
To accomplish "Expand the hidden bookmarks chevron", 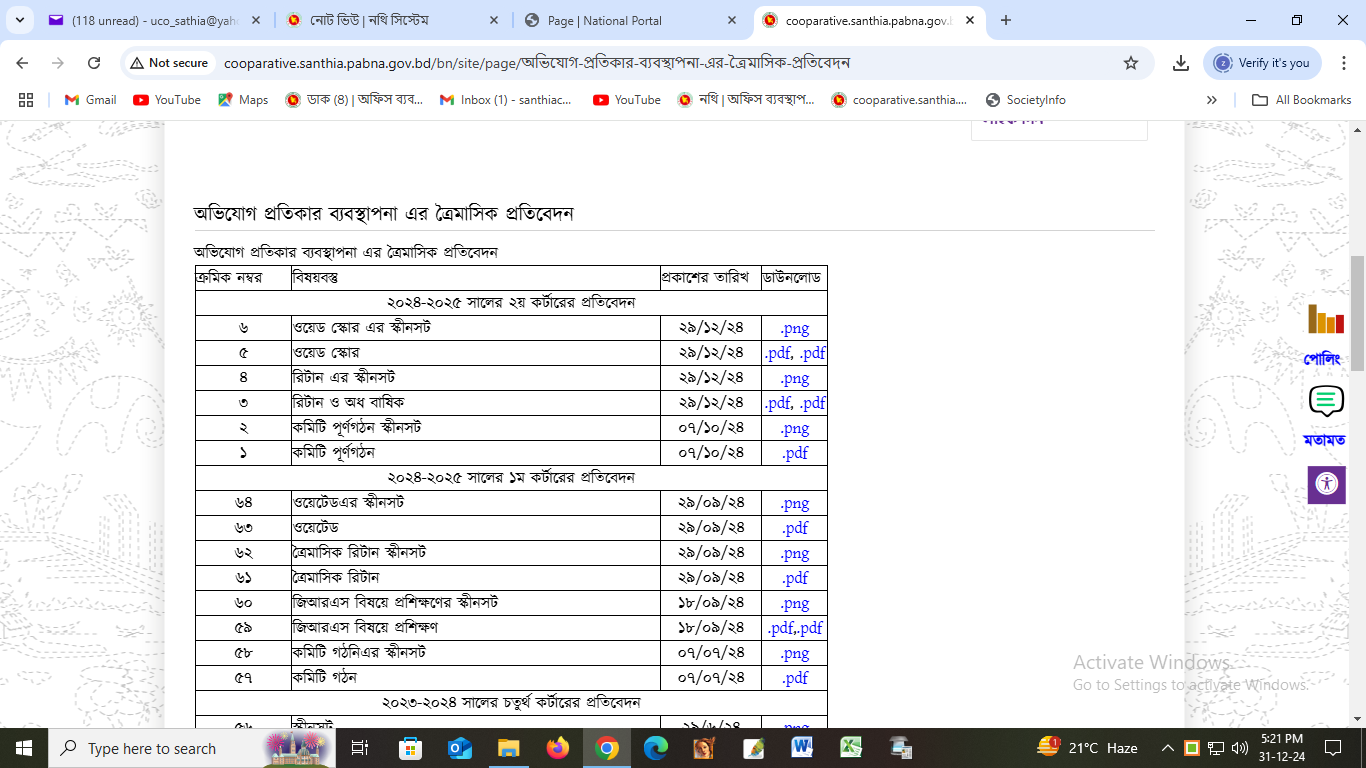I will [1212, 100].
